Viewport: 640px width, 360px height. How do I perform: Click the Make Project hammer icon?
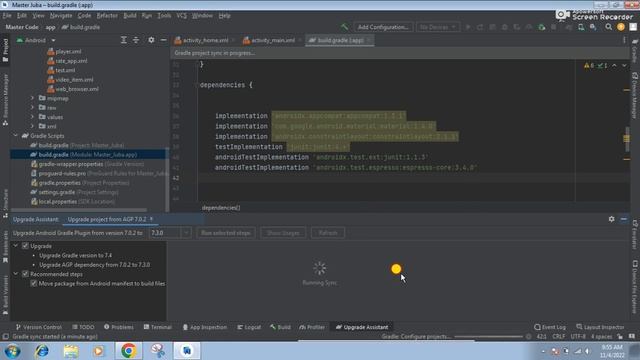344,27
